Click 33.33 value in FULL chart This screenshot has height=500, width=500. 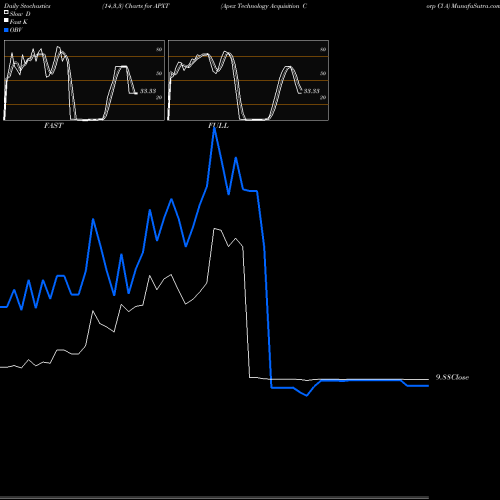[312, 91]
